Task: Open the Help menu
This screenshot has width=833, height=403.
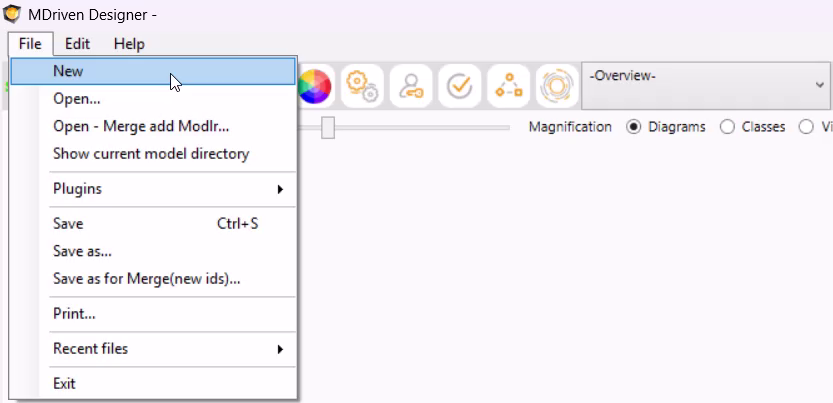Action: 129,44
